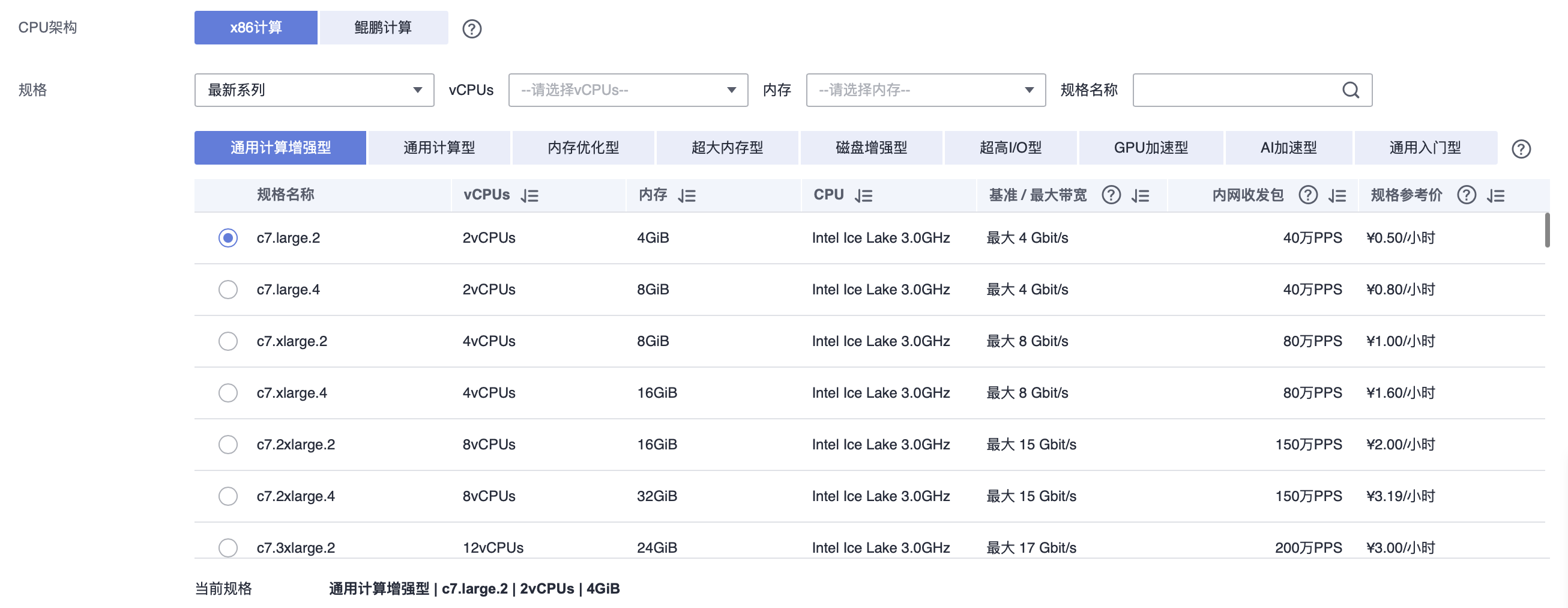Click the ¥1.60/小时 price cell
The width and height of the screenshot is (1568, 608).
pos(1401,393)
